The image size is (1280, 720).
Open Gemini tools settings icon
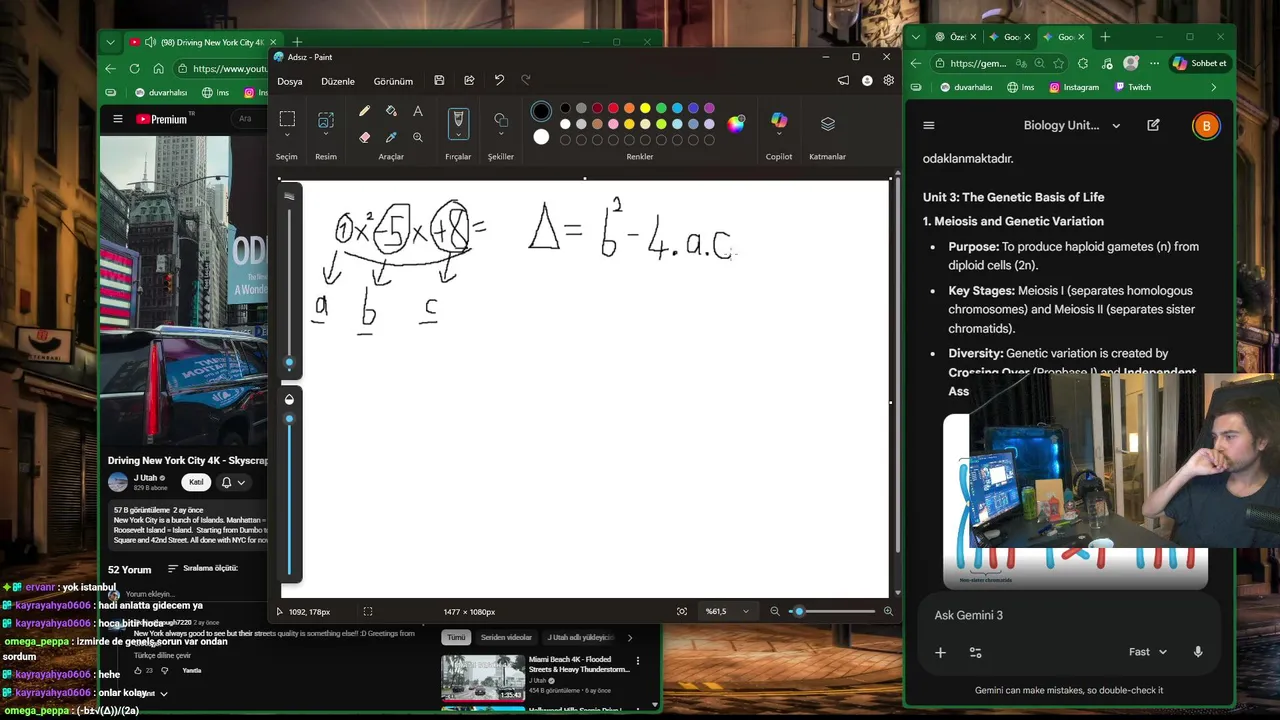pos(976,652)
